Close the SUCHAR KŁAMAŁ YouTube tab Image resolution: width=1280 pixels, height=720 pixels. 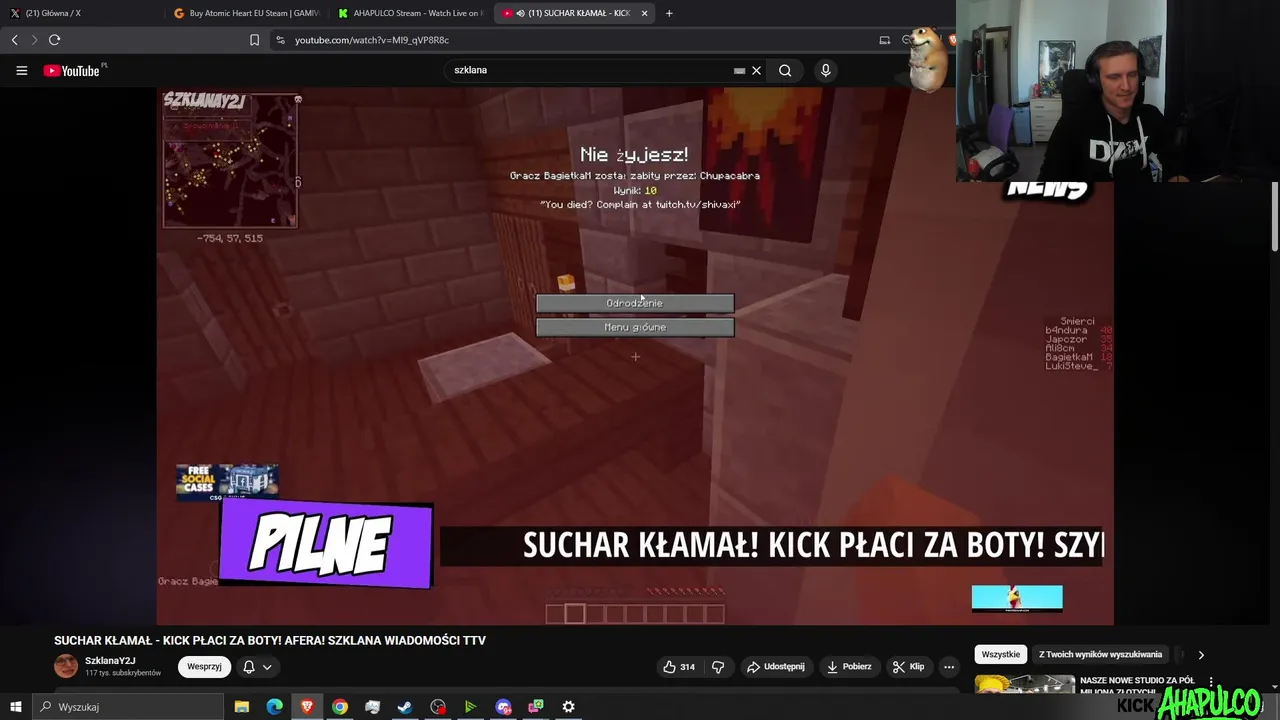click(644, 13)
